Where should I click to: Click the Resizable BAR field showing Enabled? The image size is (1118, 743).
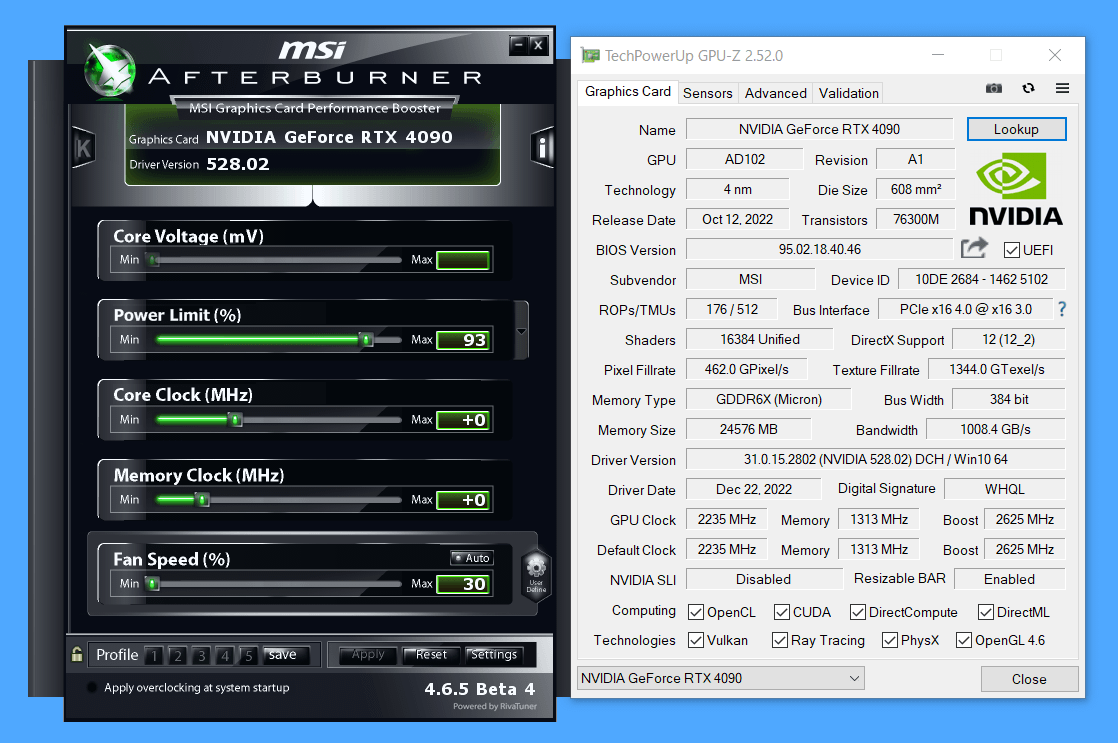1009,579
